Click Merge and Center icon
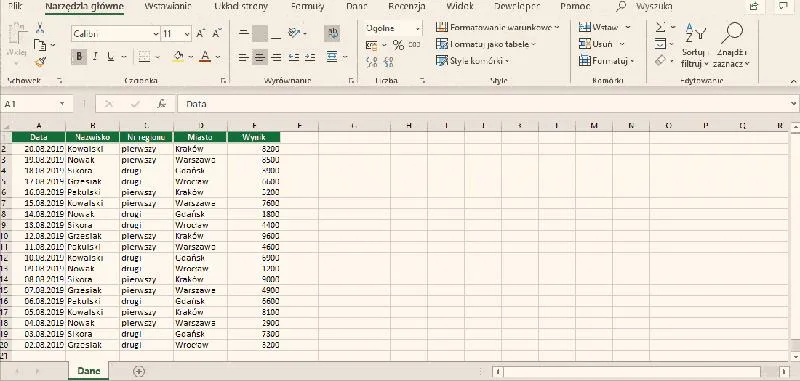This screenshot has height=381, width=800. click(x=332, y=57)
